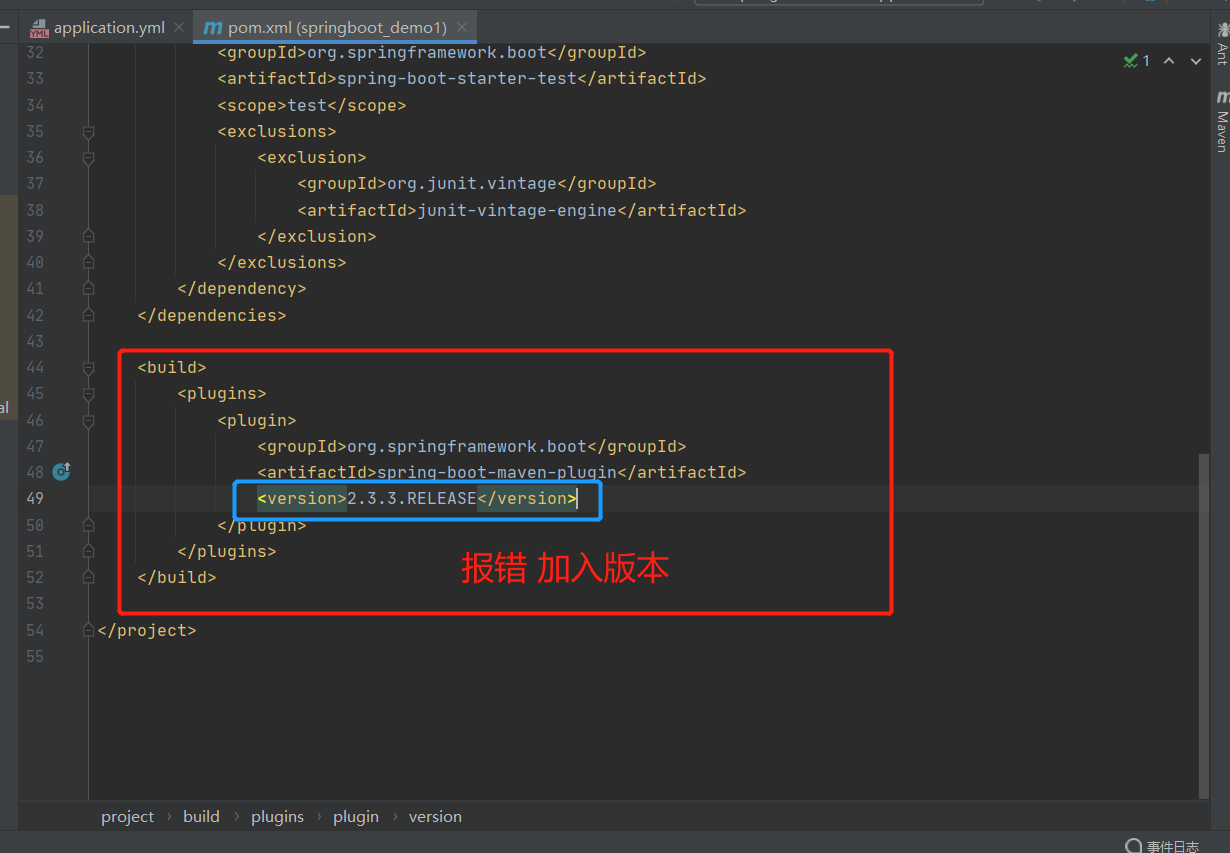
Task: Click the 'build' breadcrumb
Action: coord(201,817)
